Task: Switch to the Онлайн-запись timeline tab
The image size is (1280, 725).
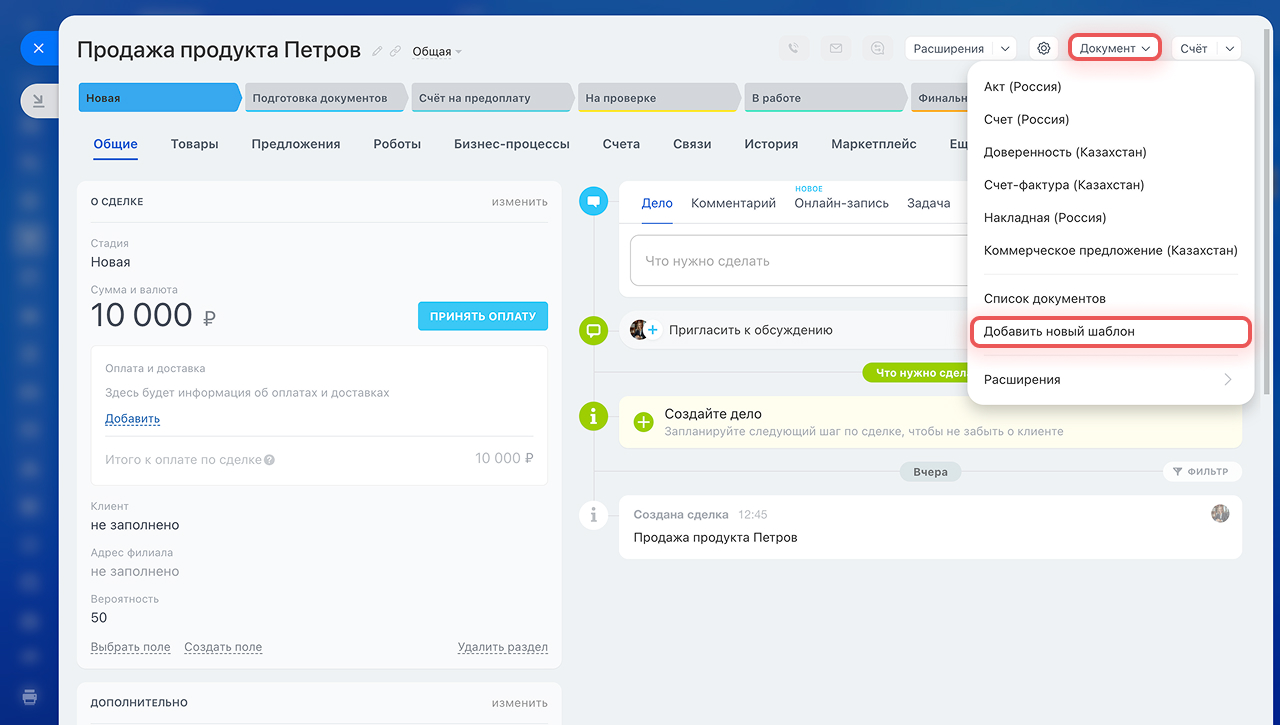Action: (x=842, y=203)
